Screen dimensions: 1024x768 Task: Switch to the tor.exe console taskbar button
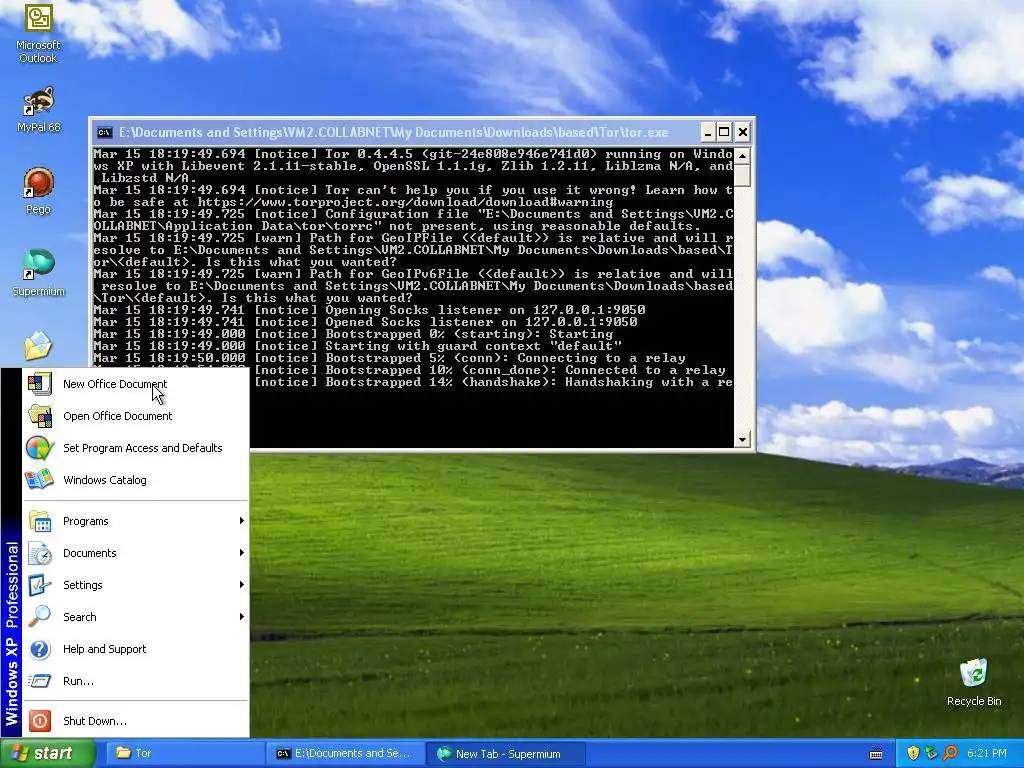pos(345,753)
